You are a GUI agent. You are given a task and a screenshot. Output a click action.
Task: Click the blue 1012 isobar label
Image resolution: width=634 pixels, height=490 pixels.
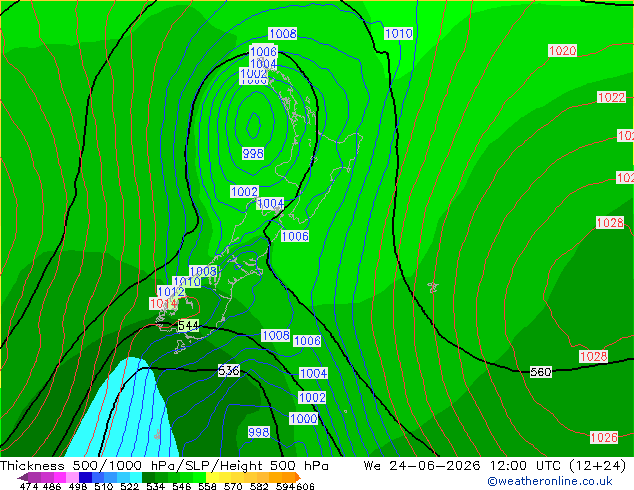coord(171,291)
